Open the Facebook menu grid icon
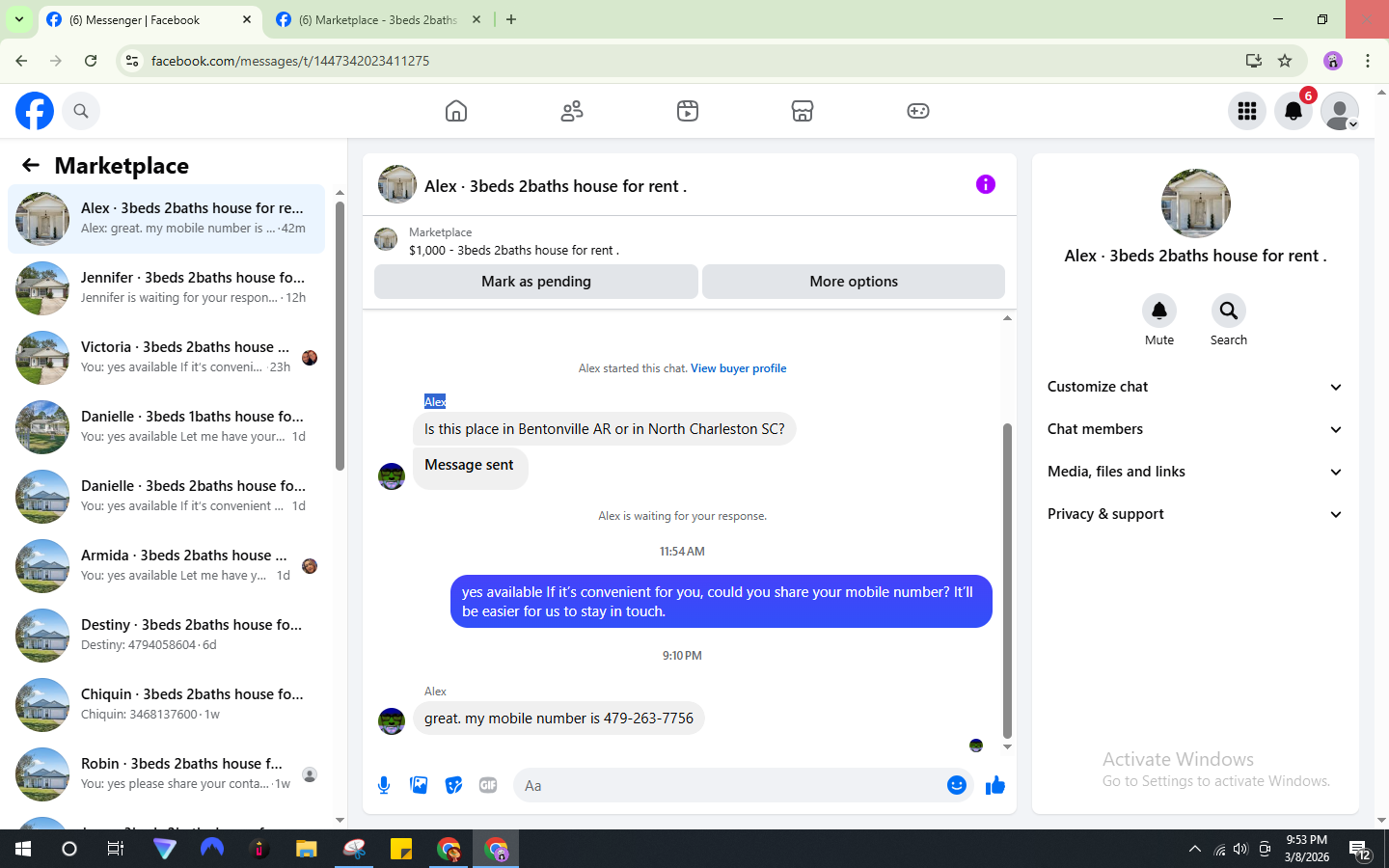 tap(1247, 111)
